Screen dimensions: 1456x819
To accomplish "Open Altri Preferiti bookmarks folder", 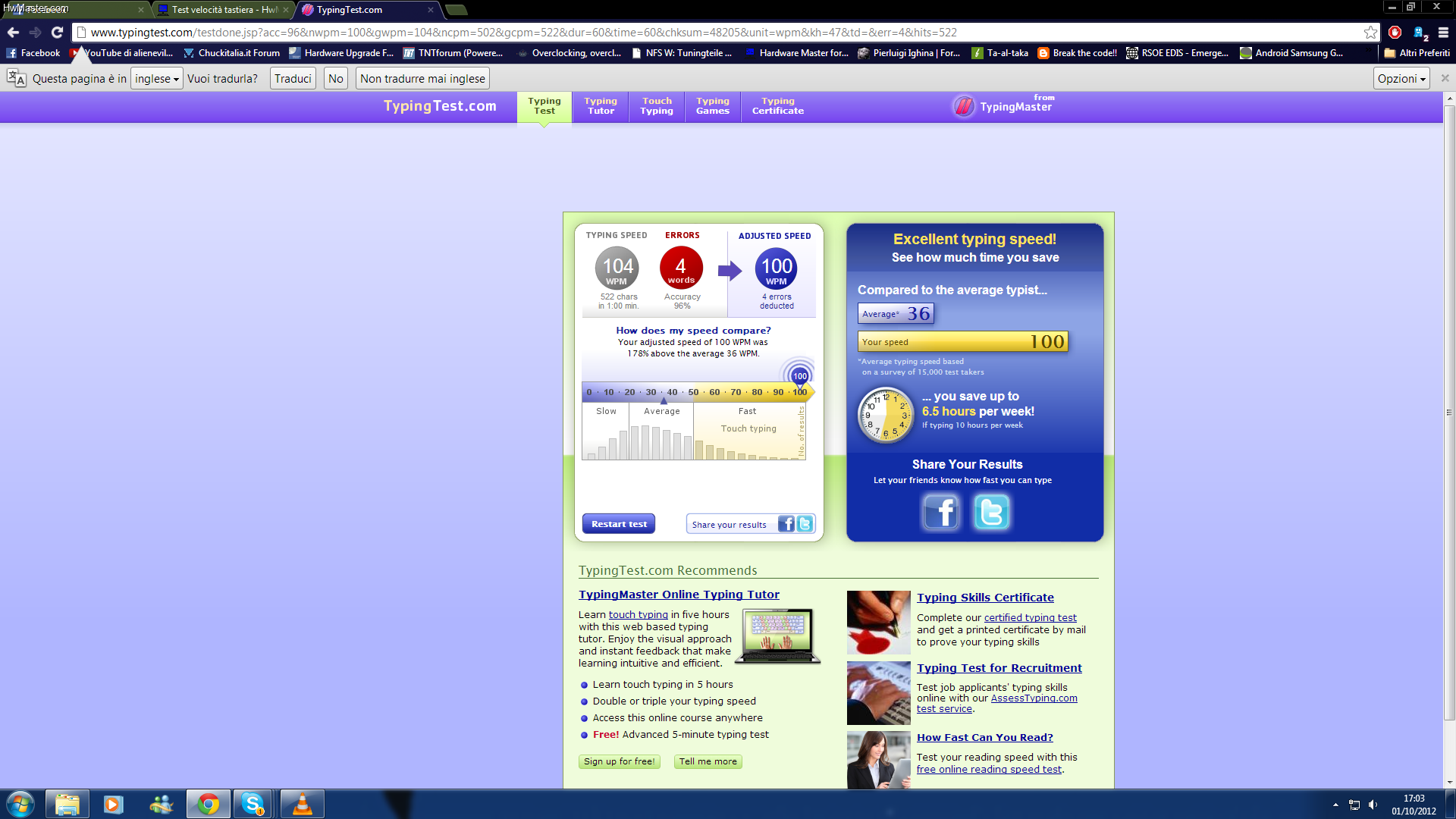I will [x=1417, y=53].
